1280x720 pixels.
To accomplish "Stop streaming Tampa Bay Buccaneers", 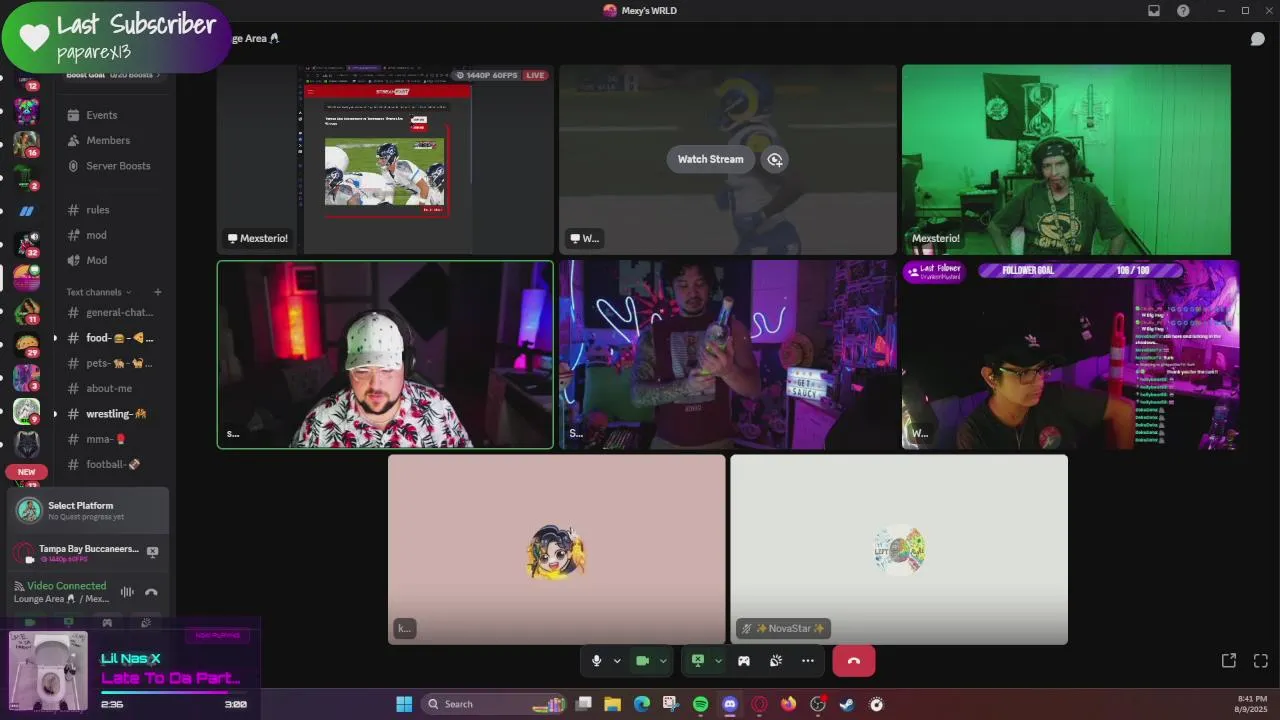I will click(x=152, y=552).
